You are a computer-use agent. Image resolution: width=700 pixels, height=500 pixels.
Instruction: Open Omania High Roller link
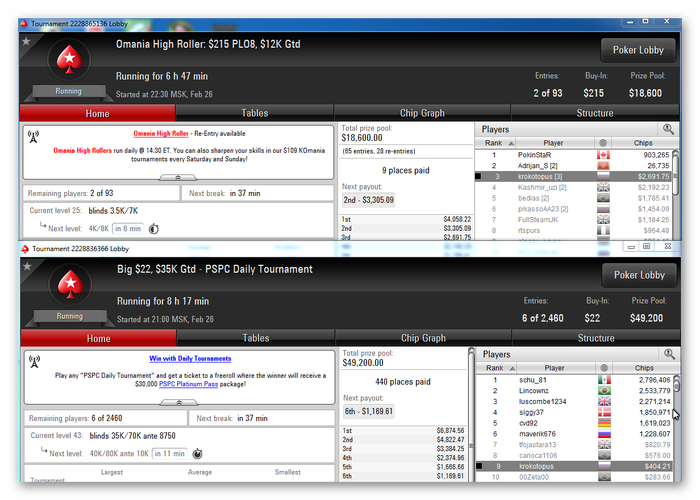click(161, 133)
